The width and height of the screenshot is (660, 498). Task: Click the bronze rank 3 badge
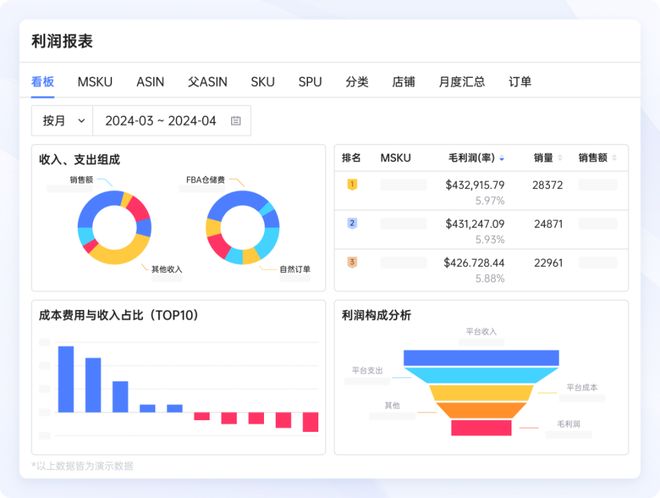[x=351, y=262]
